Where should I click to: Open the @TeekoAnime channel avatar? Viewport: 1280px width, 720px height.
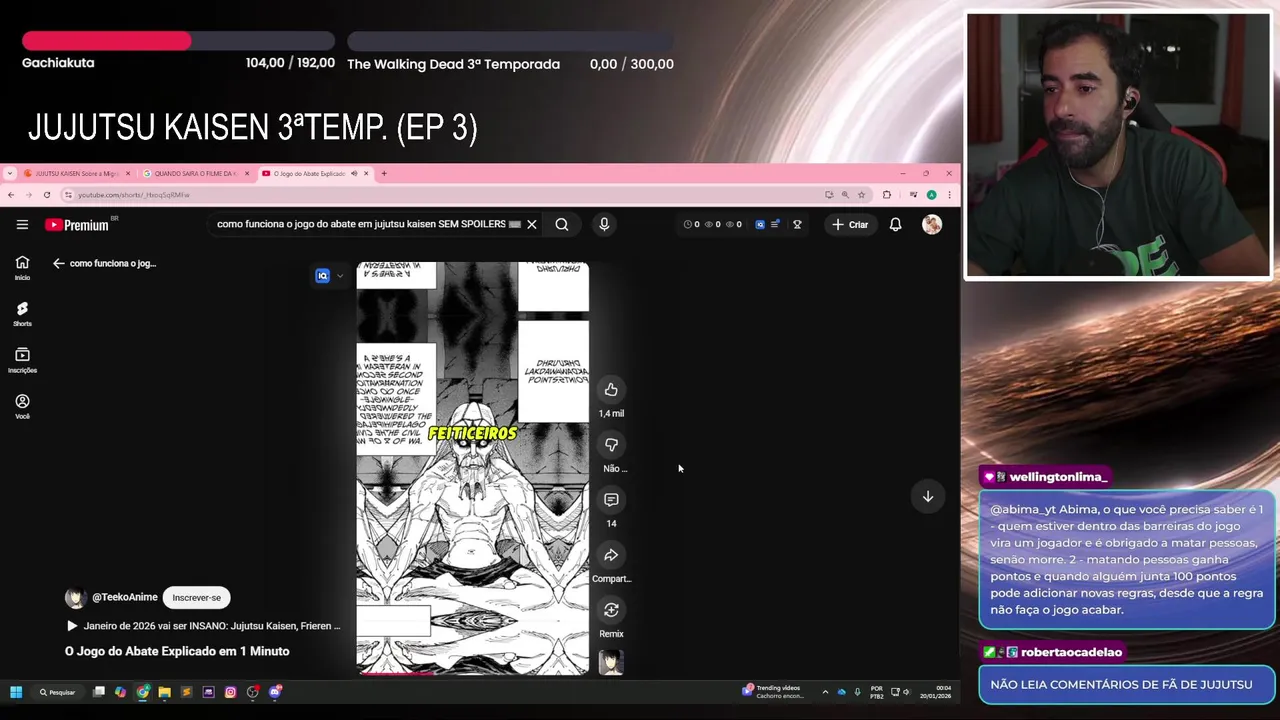(x=75, y=598)
